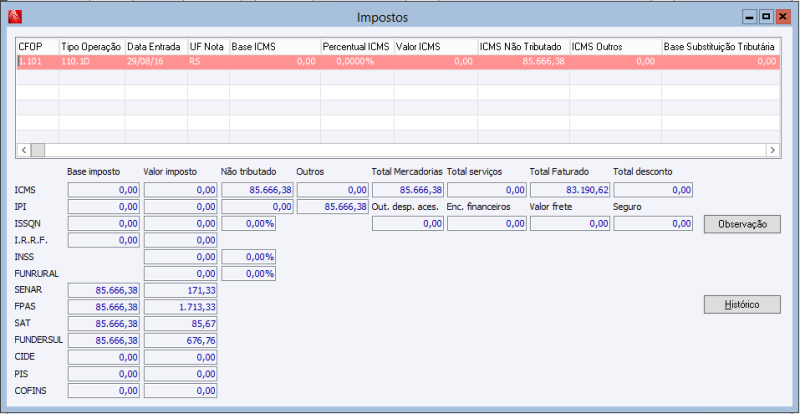Click the RS state cell in grid
Image resolution: width=800 pixels, height=414 pixels.
[208, 61]
